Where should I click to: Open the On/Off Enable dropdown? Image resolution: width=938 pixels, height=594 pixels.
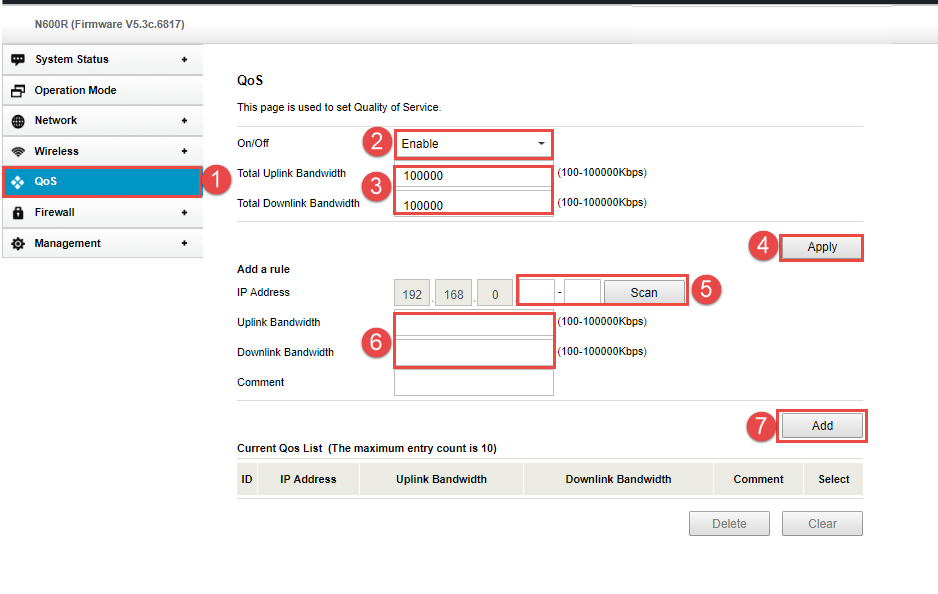(x=473, y=144)
